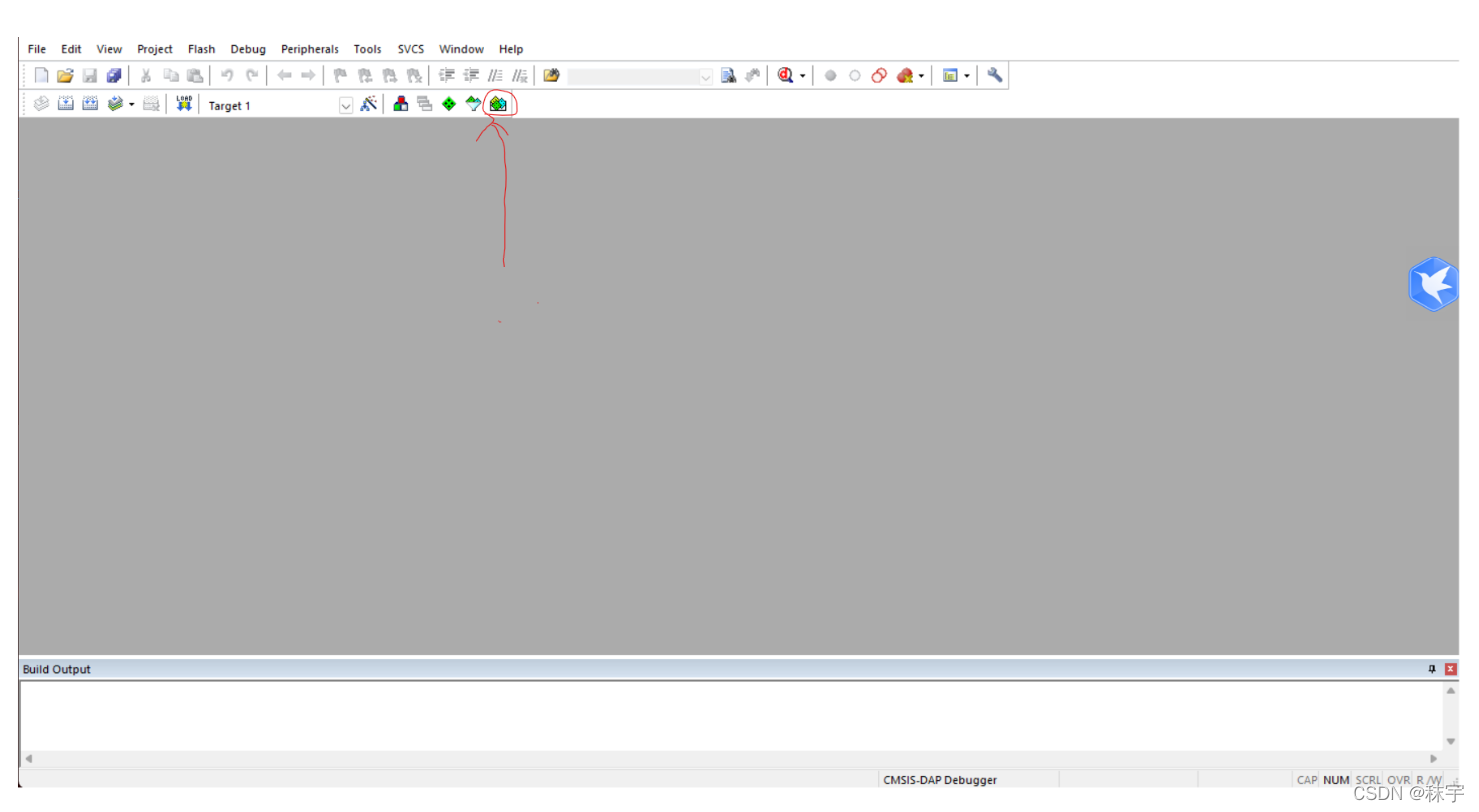Click Build Output horizontal scroll right arrow
1479x812 pixels.
(x=1433, y=759)
